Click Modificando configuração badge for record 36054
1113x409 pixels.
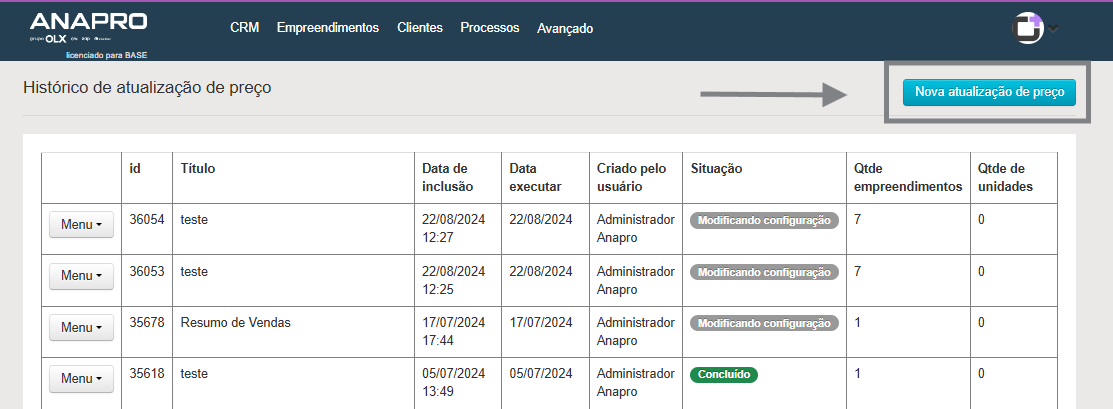(x=764, y=221)
